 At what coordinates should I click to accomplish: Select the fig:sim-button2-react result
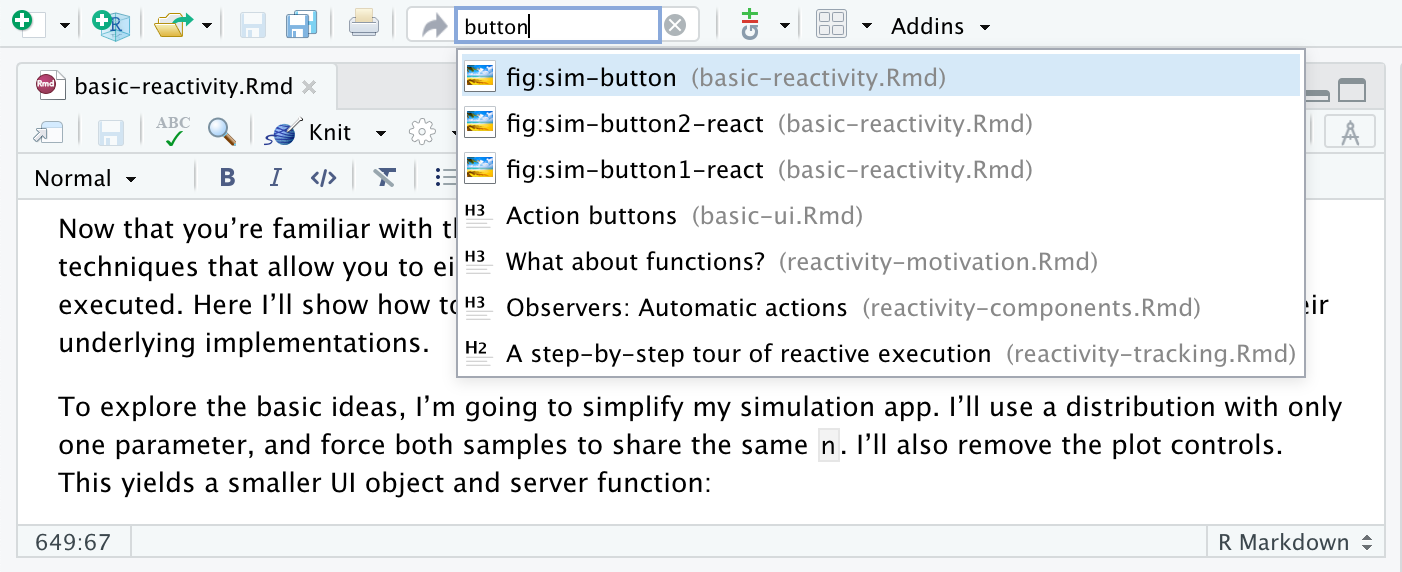click(x=635, y=124)
